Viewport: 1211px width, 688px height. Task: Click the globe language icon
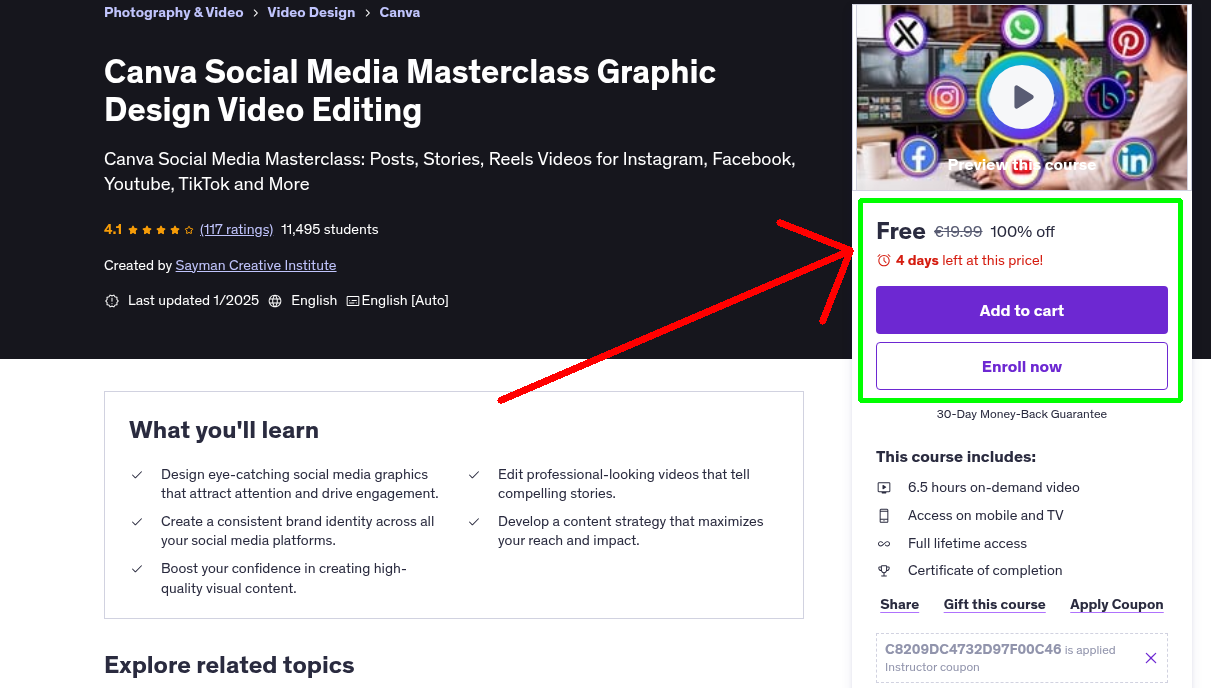pyautogui.click(x=275, y=301)
